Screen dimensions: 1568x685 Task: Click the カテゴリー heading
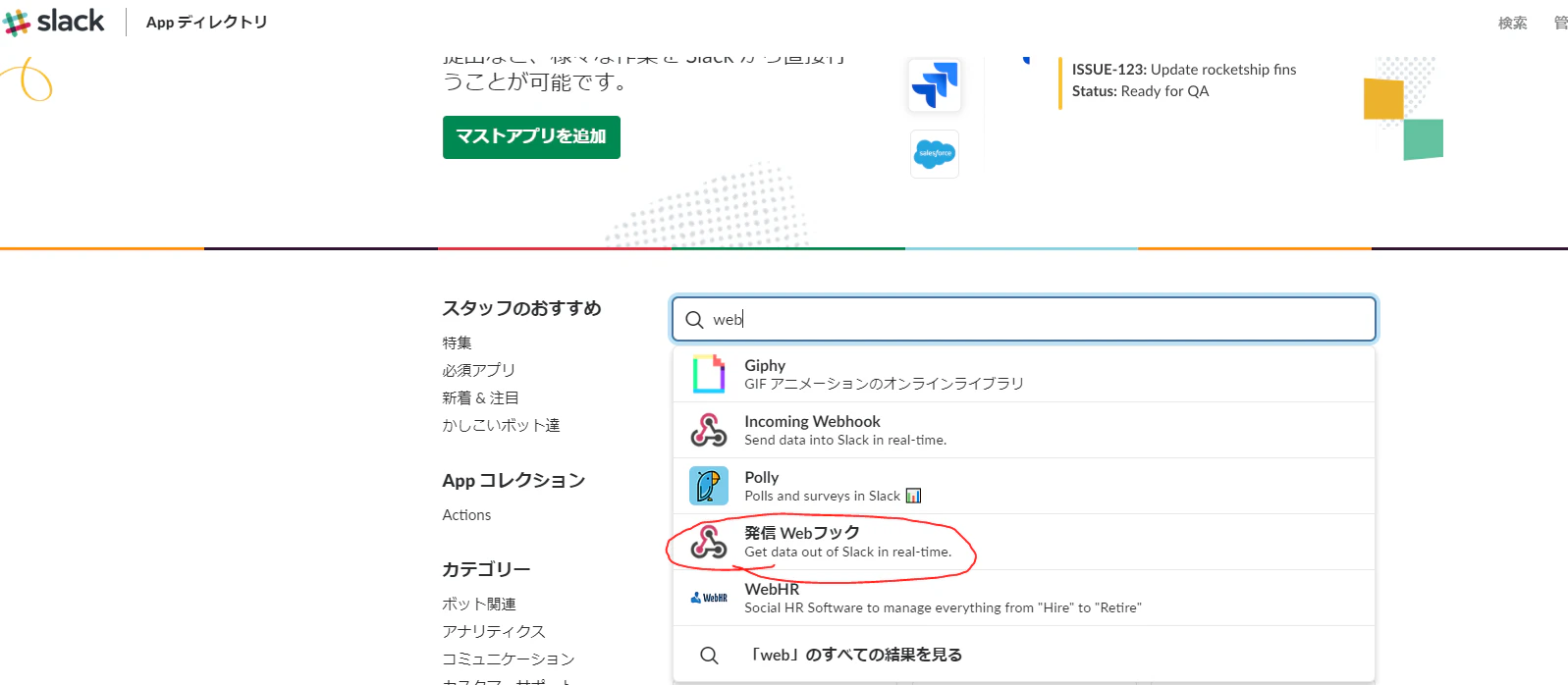[x=486, y=569]
